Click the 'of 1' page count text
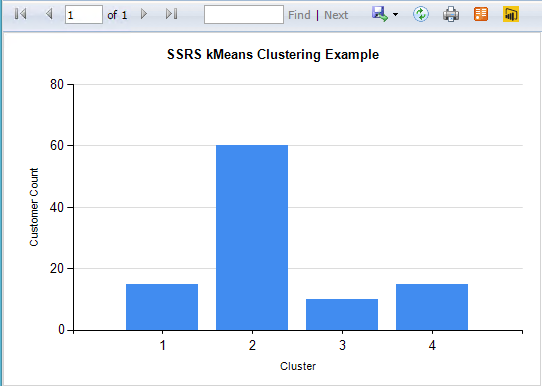 117,15
